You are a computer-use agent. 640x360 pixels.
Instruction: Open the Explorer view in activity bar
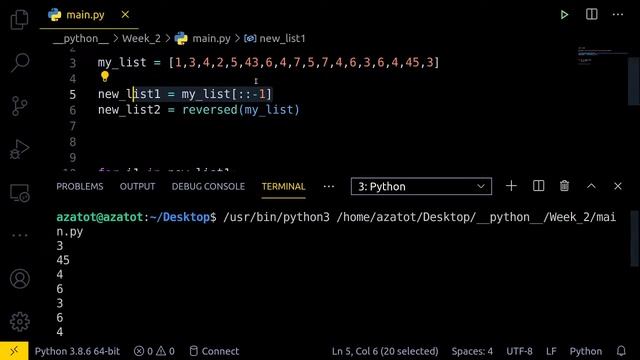(19, 19)
